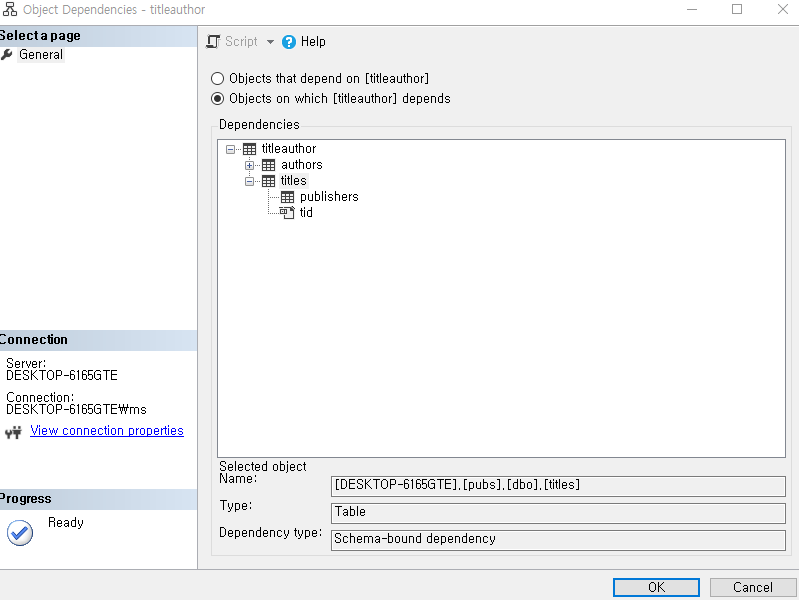Select the titles tree row
Screen dimensions: 799x600
pos(294,180)
